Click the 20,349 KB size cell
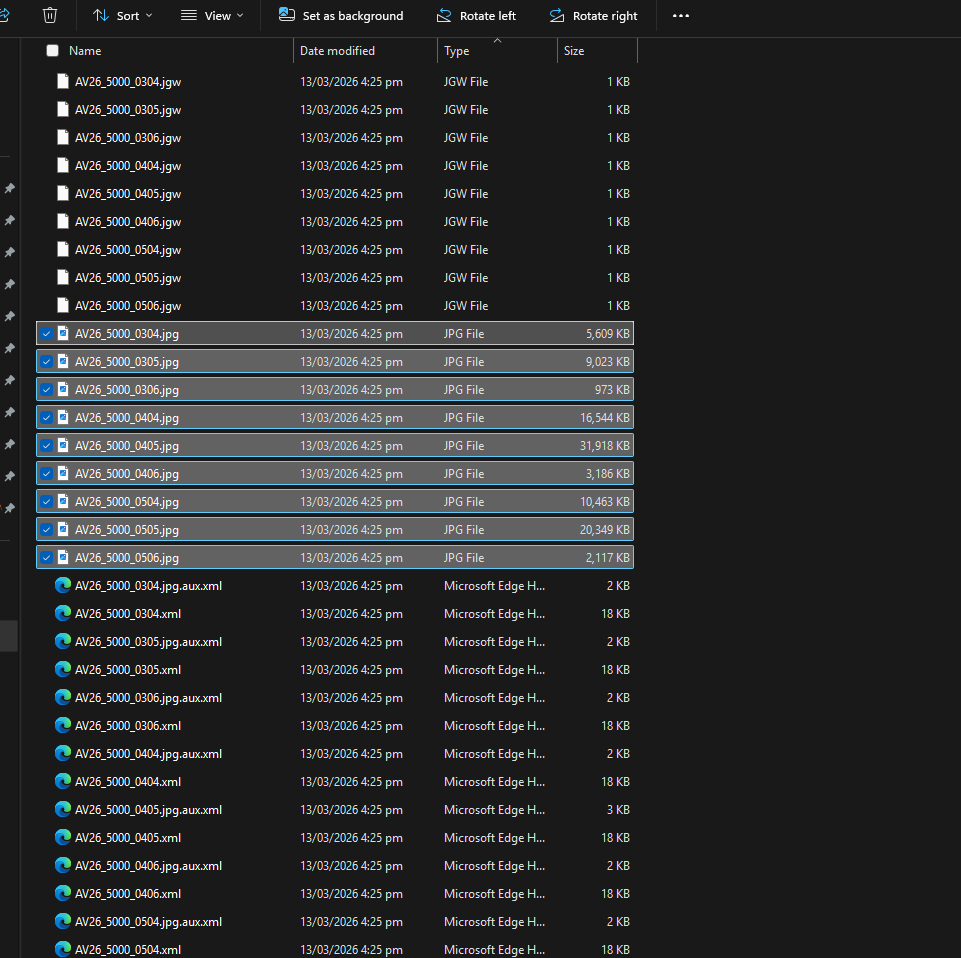The height and width of the screenshot is (958, 961). click(x=604, y=530)
